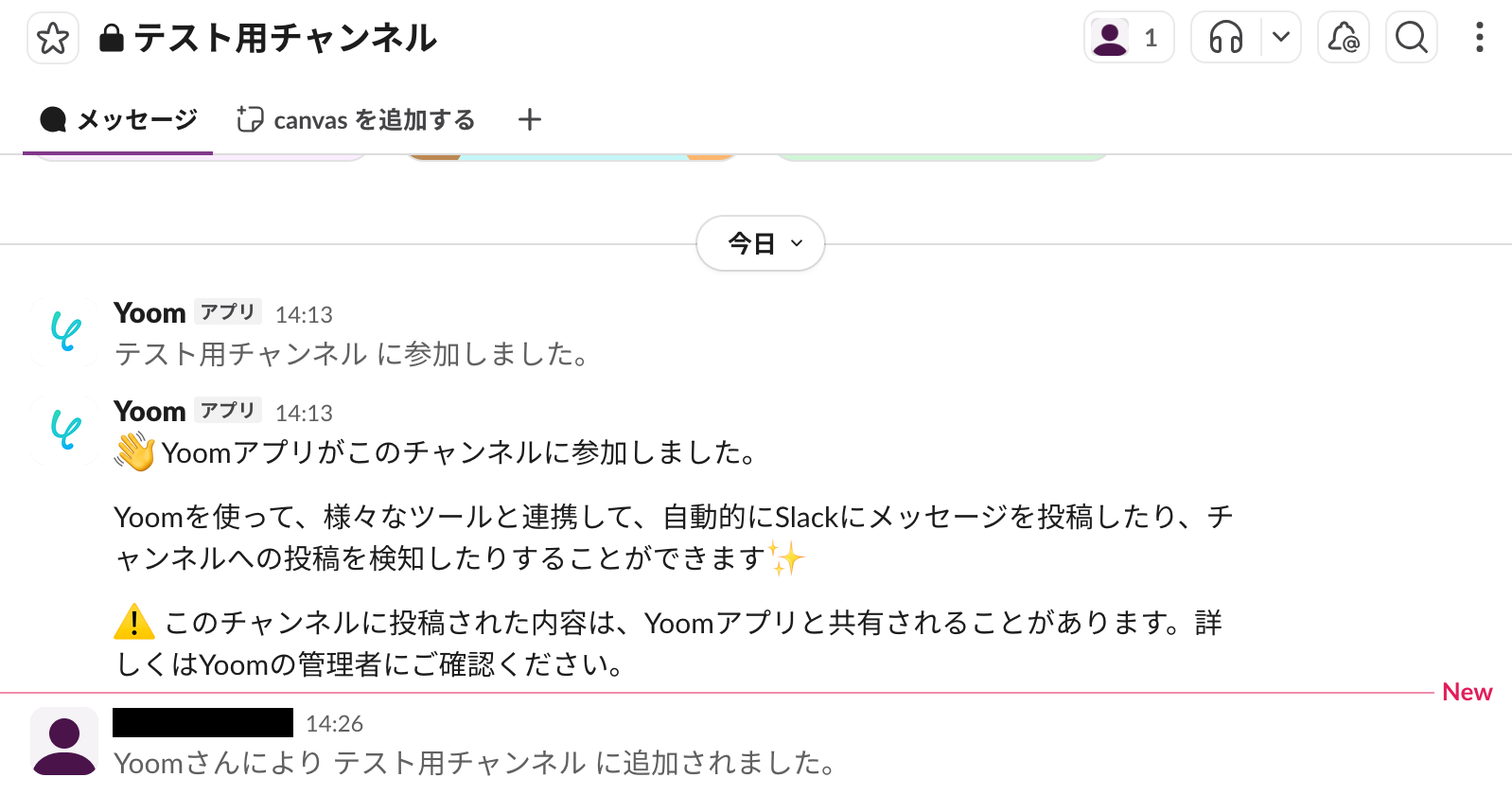
Task: Click the second Yoom app avatar
Action: [64, 431]
